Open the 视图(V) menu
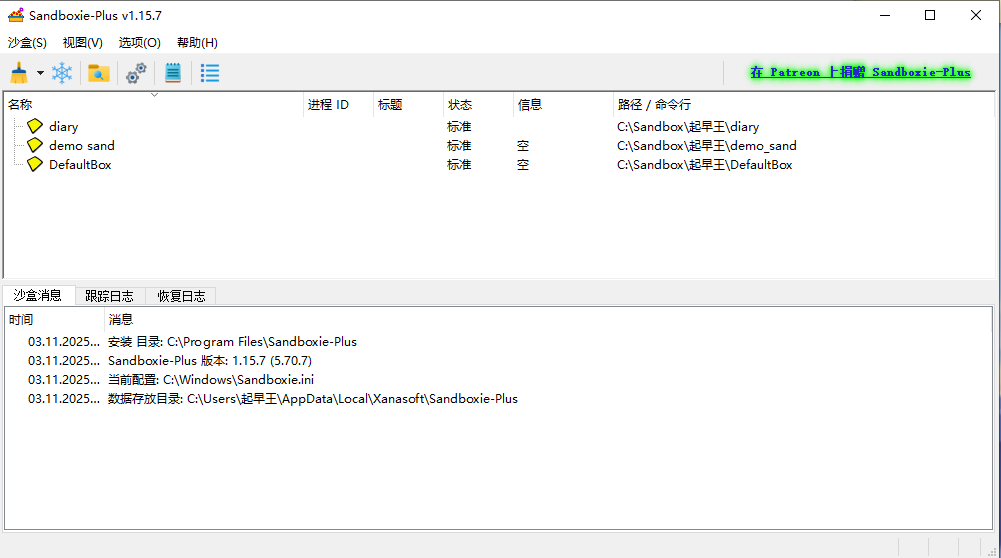The image size is (1001, 558). (83, 43)
